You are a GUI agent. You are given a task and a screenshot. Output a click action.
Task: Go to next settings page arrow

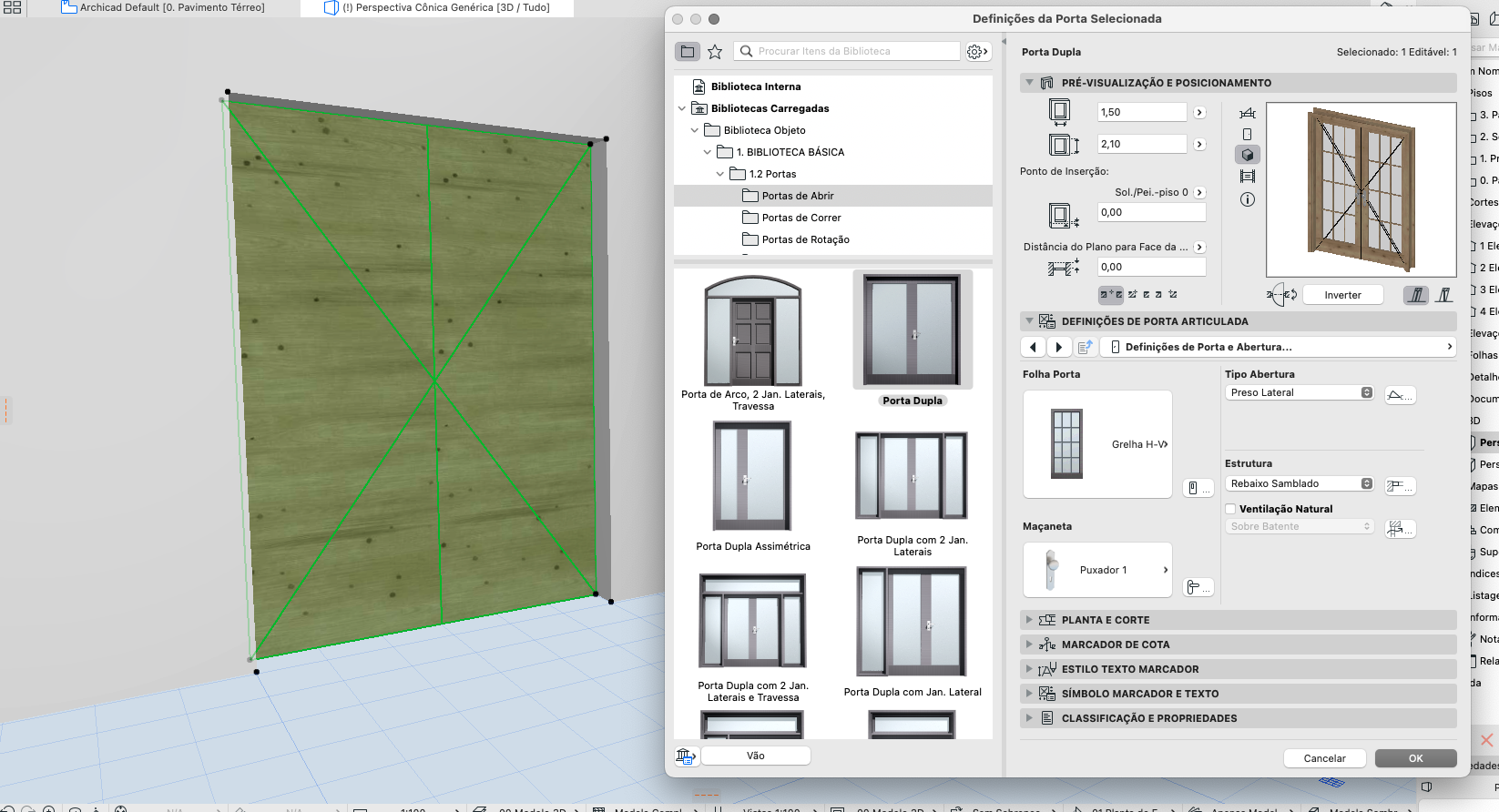tap(1058, 347)
